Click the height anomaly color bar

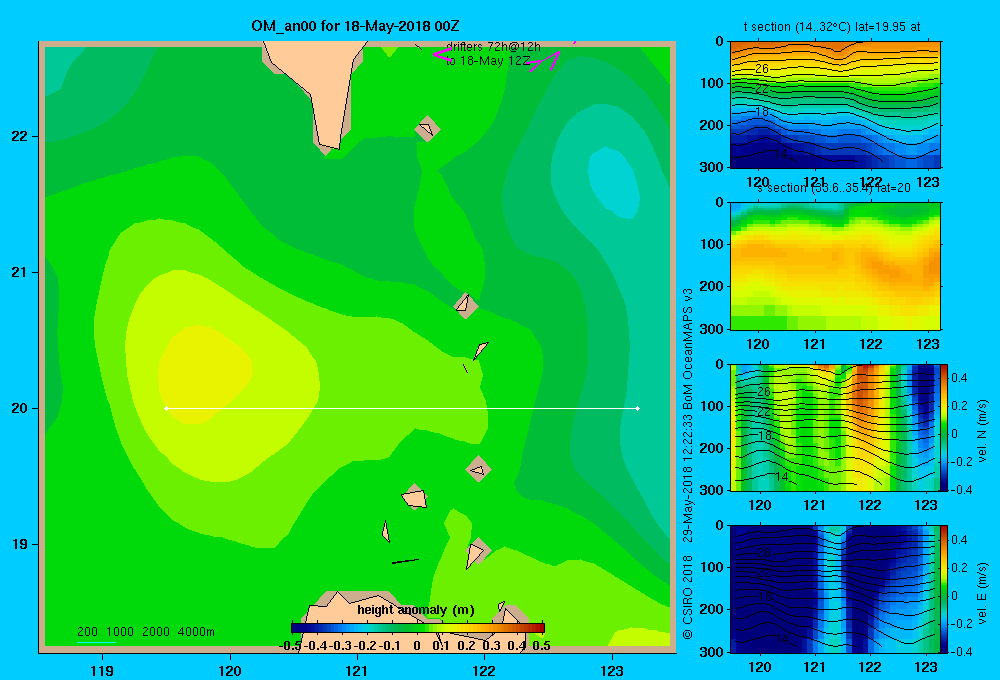[x=418, y=628]
